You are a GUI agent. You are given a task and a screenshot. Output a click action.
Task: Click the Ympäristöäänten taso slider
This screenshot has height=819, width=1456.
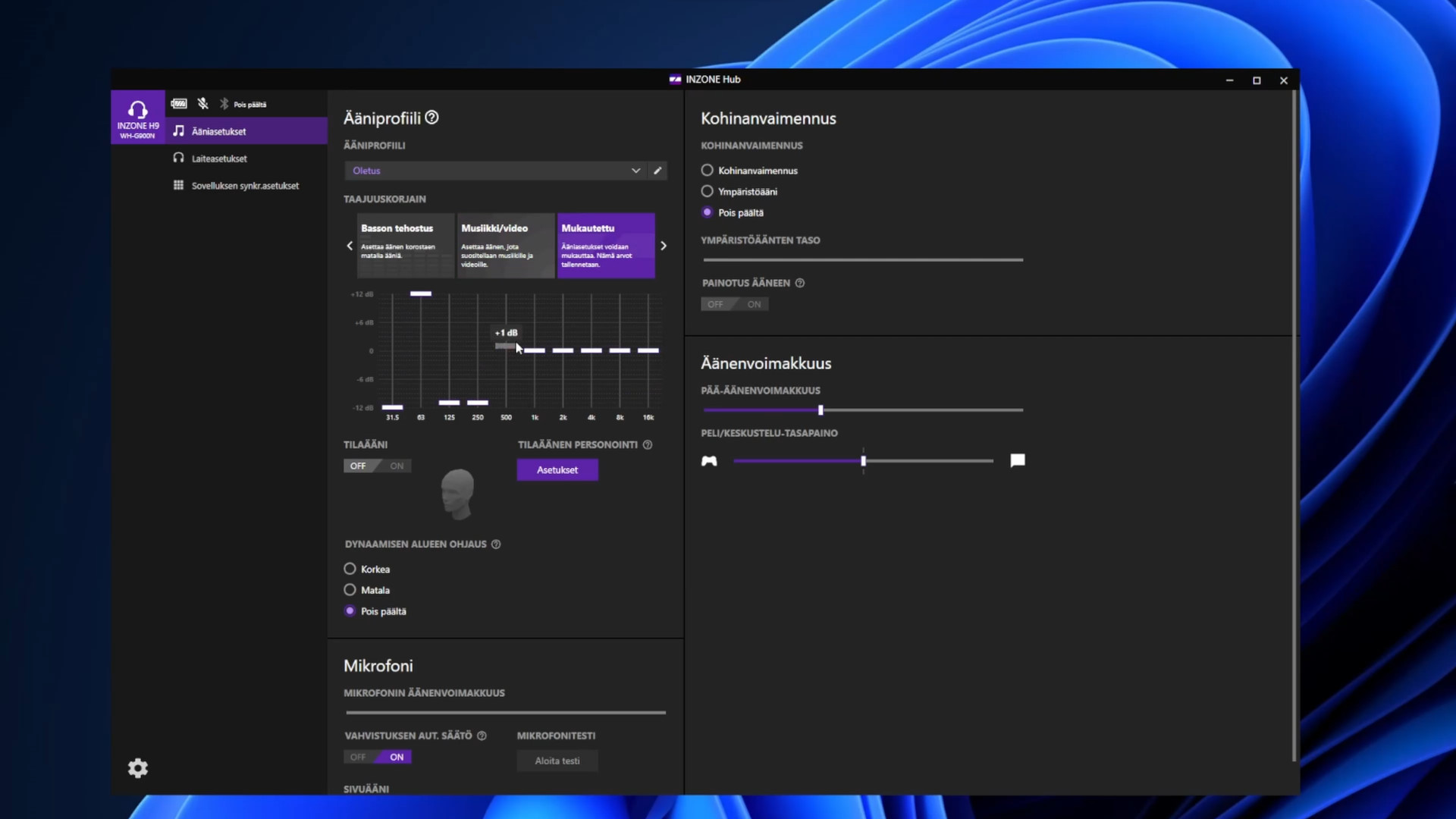tap(863, 260)
